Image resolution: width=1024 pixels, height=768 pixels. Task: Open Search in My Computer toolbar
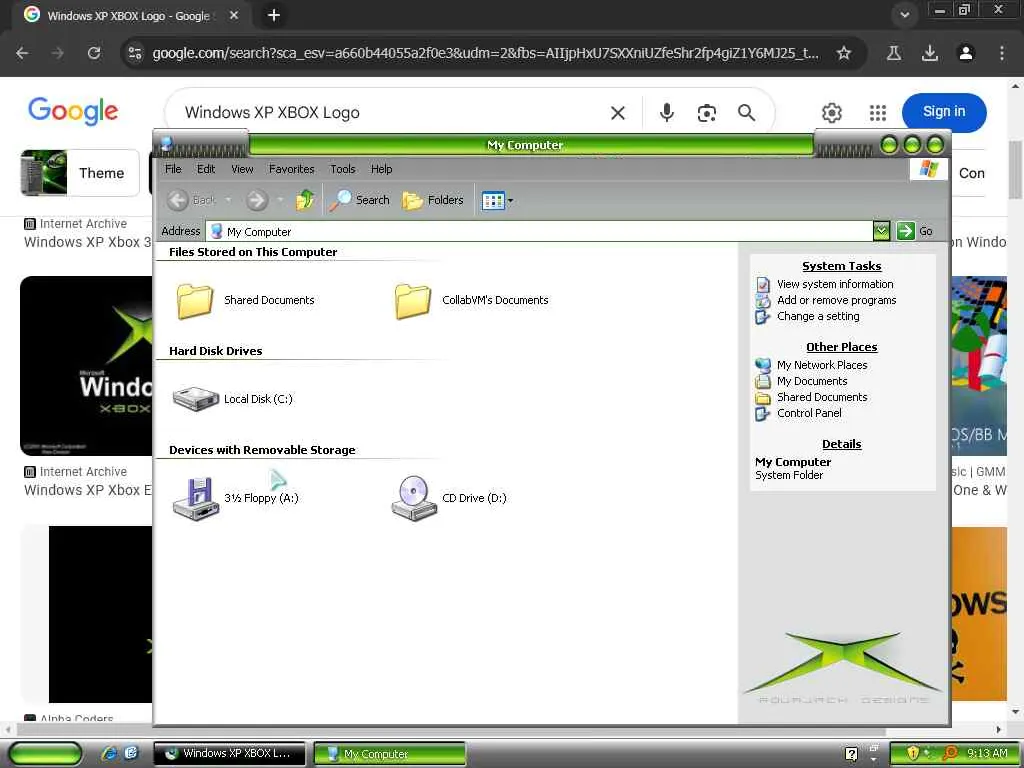point(359,200)
